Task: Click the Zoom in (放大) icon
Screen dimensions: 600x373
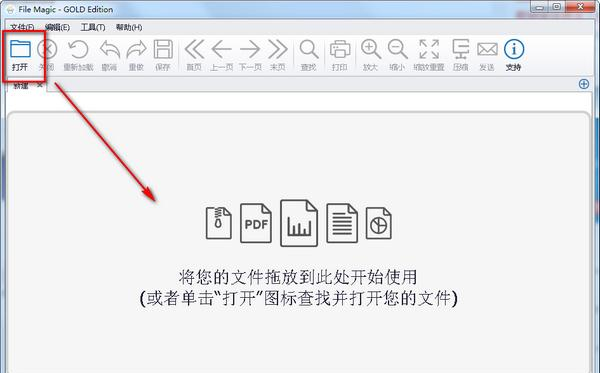Action: (x=371, y=49)
